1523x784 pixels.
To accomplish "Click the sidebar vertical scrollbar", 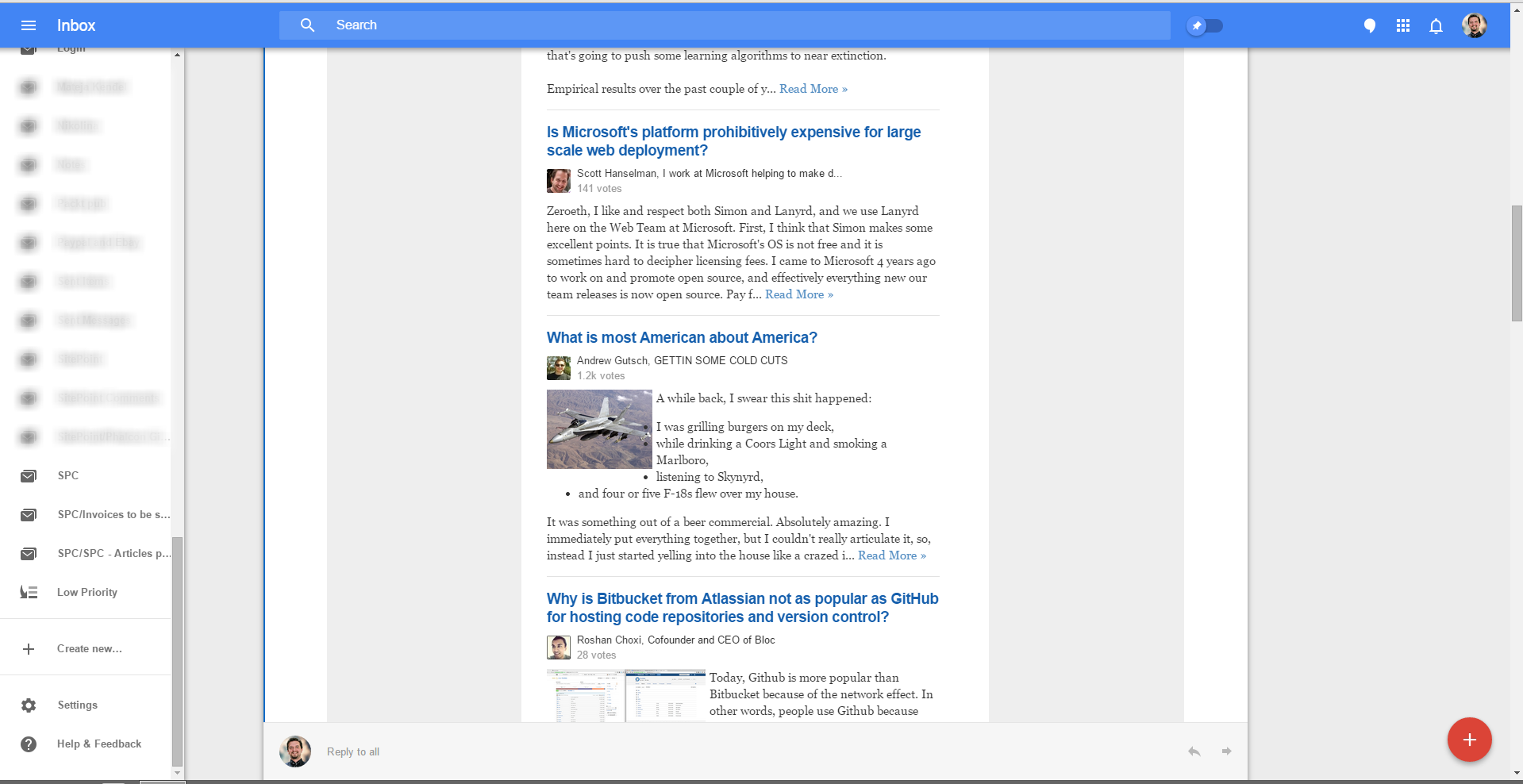I will pyautogui.click(x=177, y=651).
